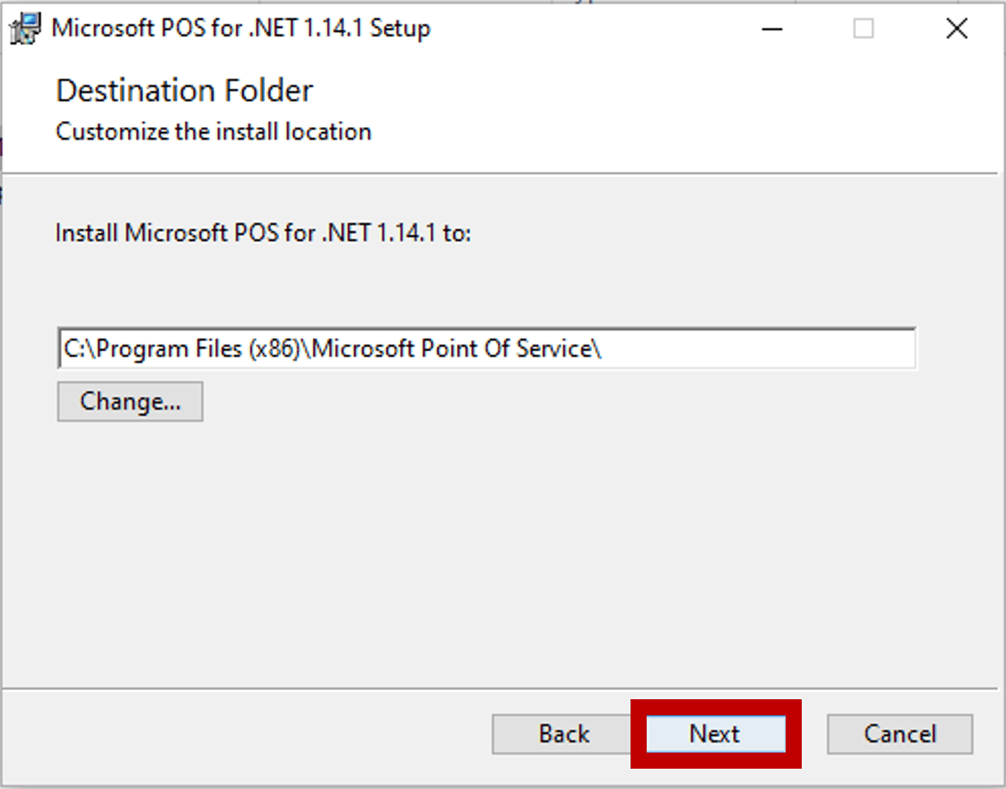
Task: Click inside the install location path field
Action: [750, 349]
